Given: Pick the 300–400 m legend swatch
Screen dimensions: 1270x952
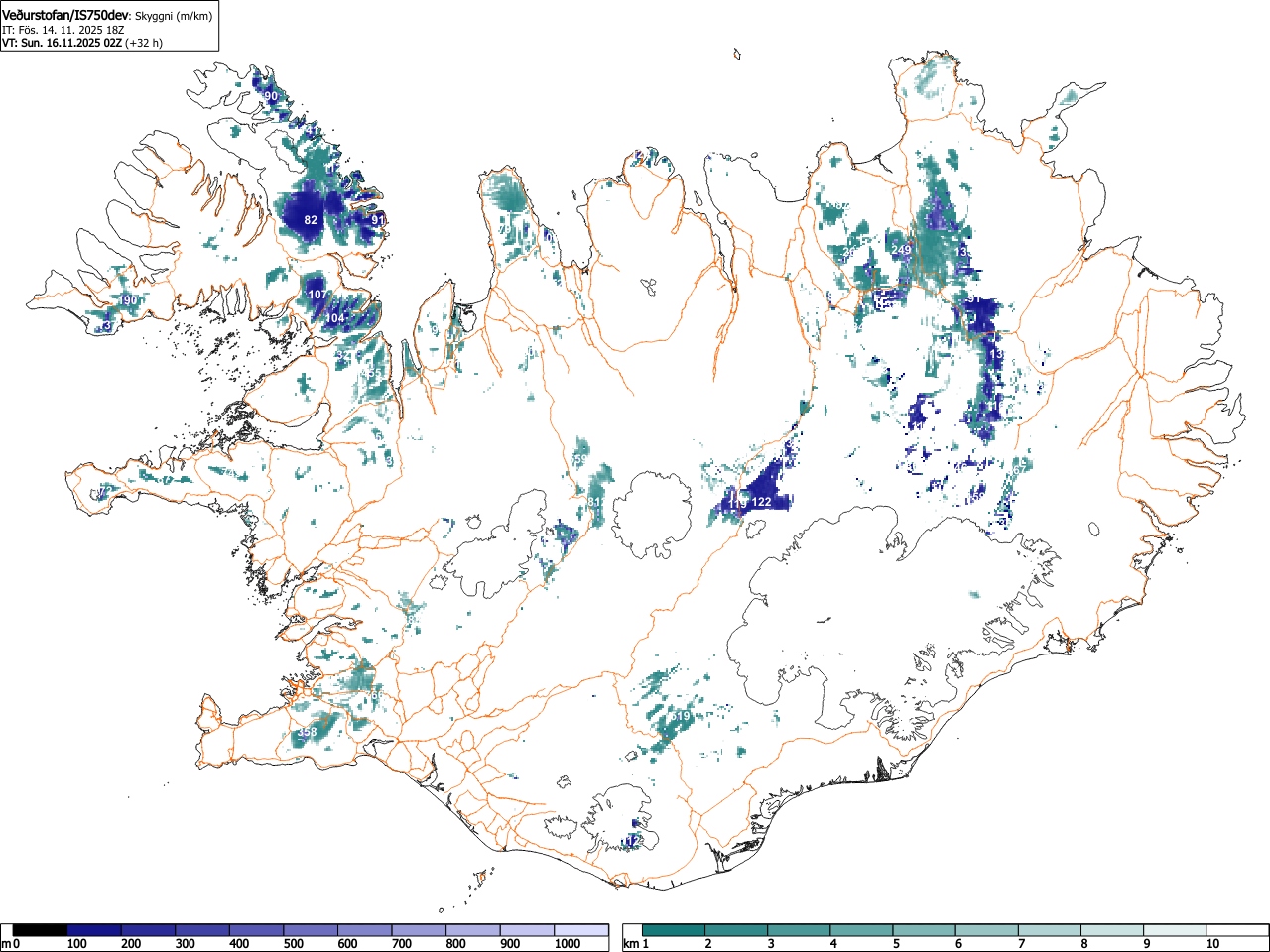Looking at the screenshot, I should click(x=202, y=930).
